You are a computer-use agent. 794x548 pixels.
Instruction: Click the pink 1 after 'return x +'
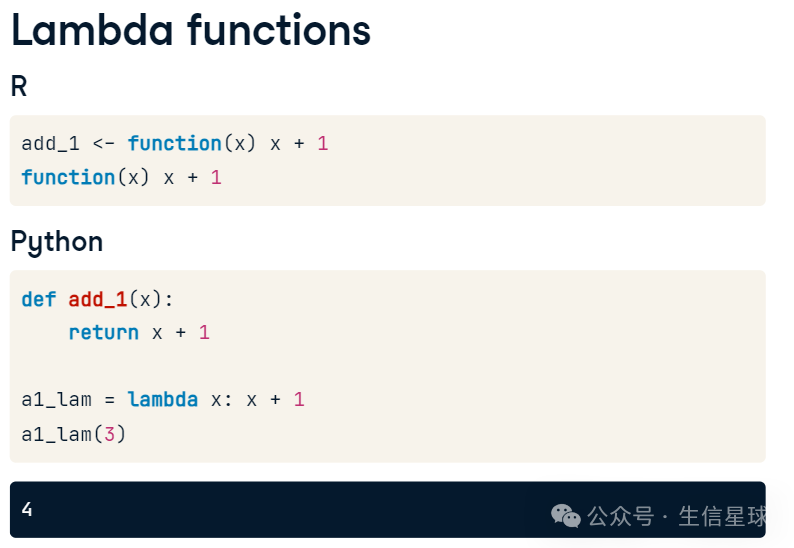204,333
